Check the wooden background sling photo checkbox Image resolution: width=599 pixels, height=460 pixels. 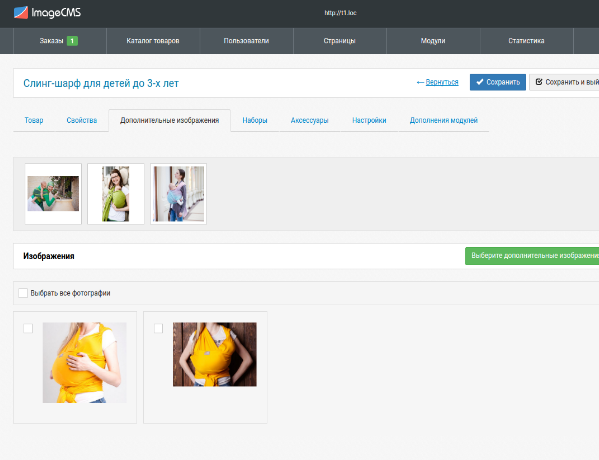(x=159, y=328)
